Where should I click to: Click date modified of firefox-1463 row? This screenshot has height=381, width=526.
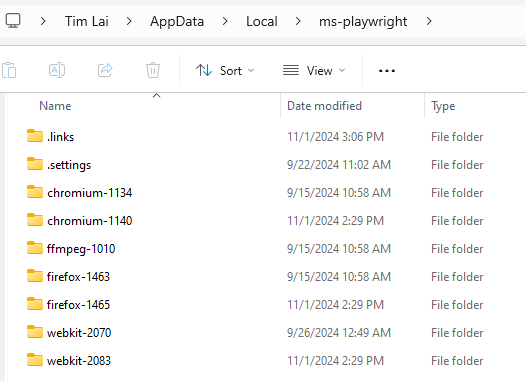[x=339, y=277]
